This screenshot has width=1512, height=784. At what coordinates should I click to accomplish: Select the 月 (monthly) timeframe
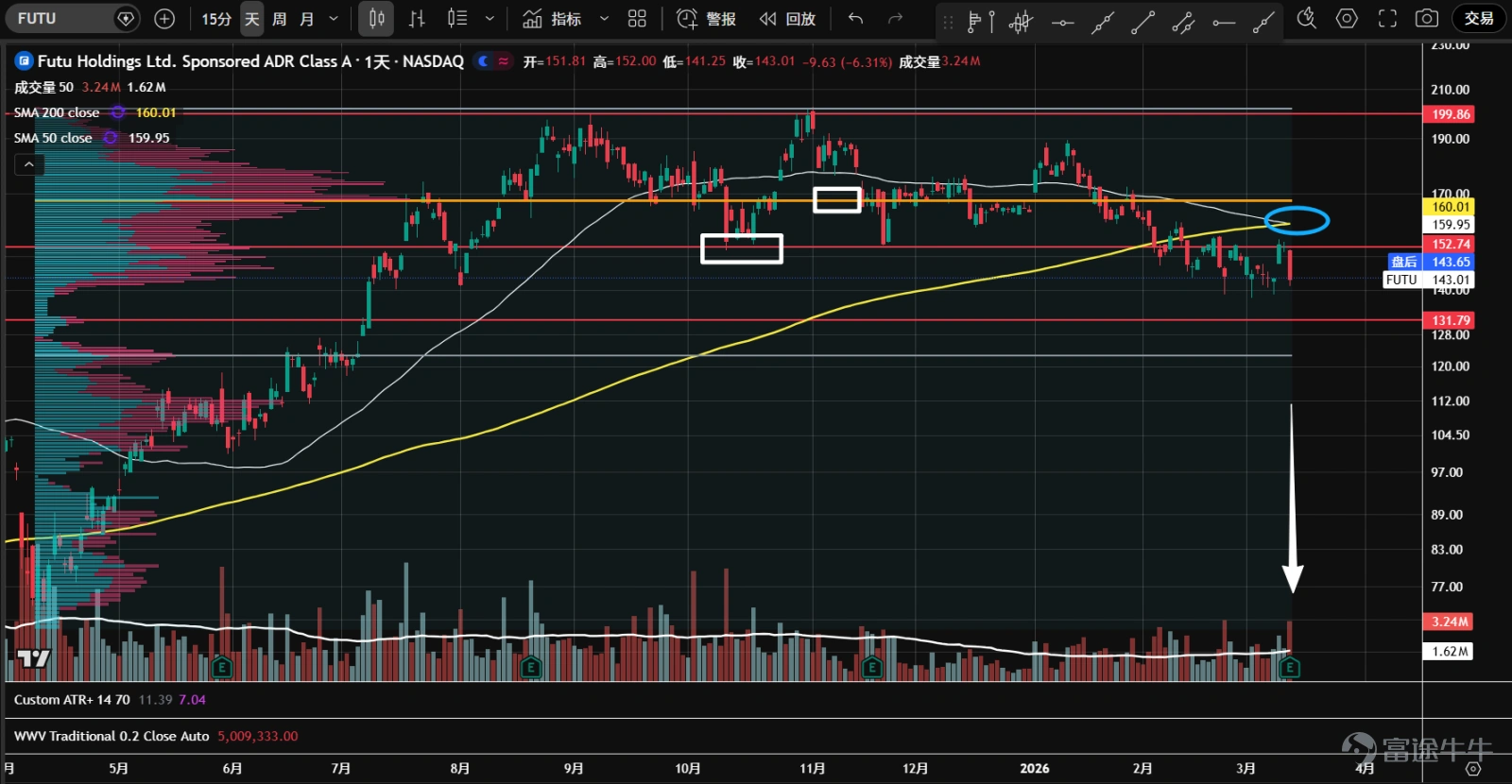point(307,19)
